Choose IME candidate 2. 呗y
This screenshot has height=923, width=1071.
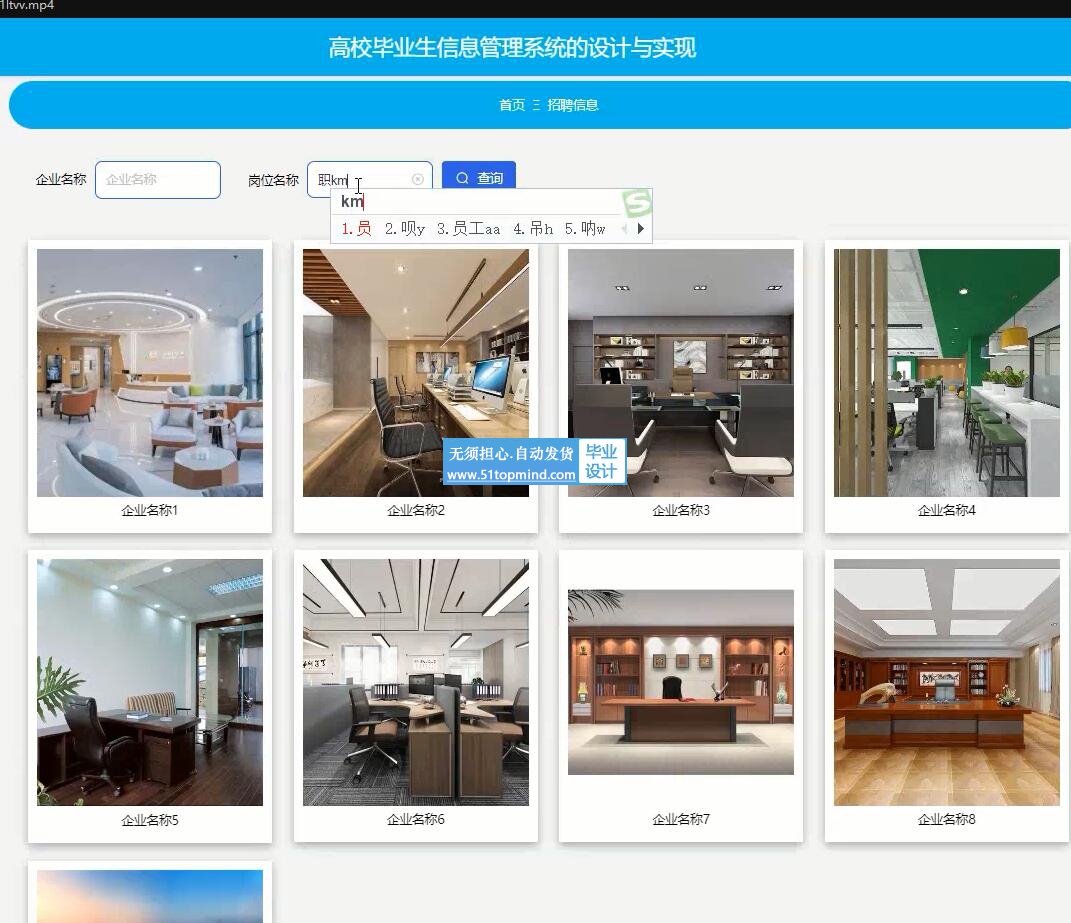[x=404, y=229]
